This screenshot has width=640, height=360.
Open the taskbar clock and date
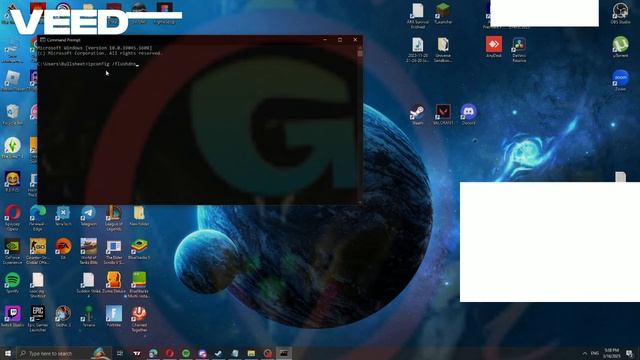tap(611, 353)
